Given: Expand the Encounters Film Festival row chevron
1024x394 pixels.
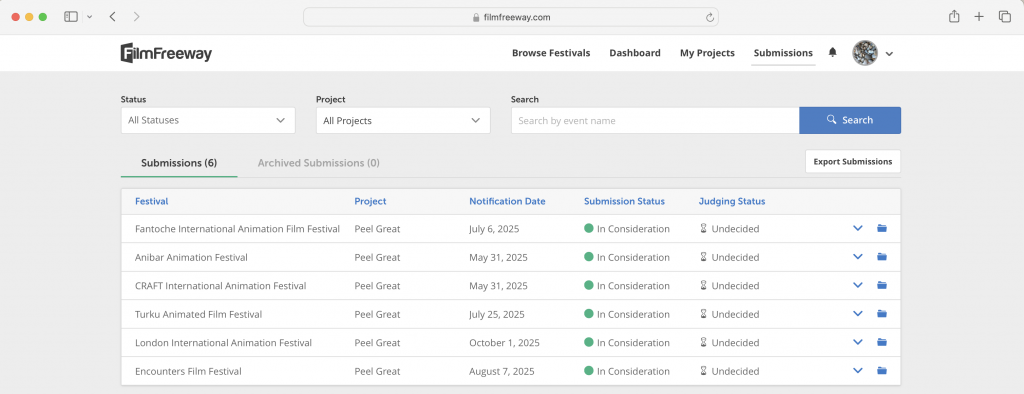Looking at the screenshot, I should coord(858,370).
